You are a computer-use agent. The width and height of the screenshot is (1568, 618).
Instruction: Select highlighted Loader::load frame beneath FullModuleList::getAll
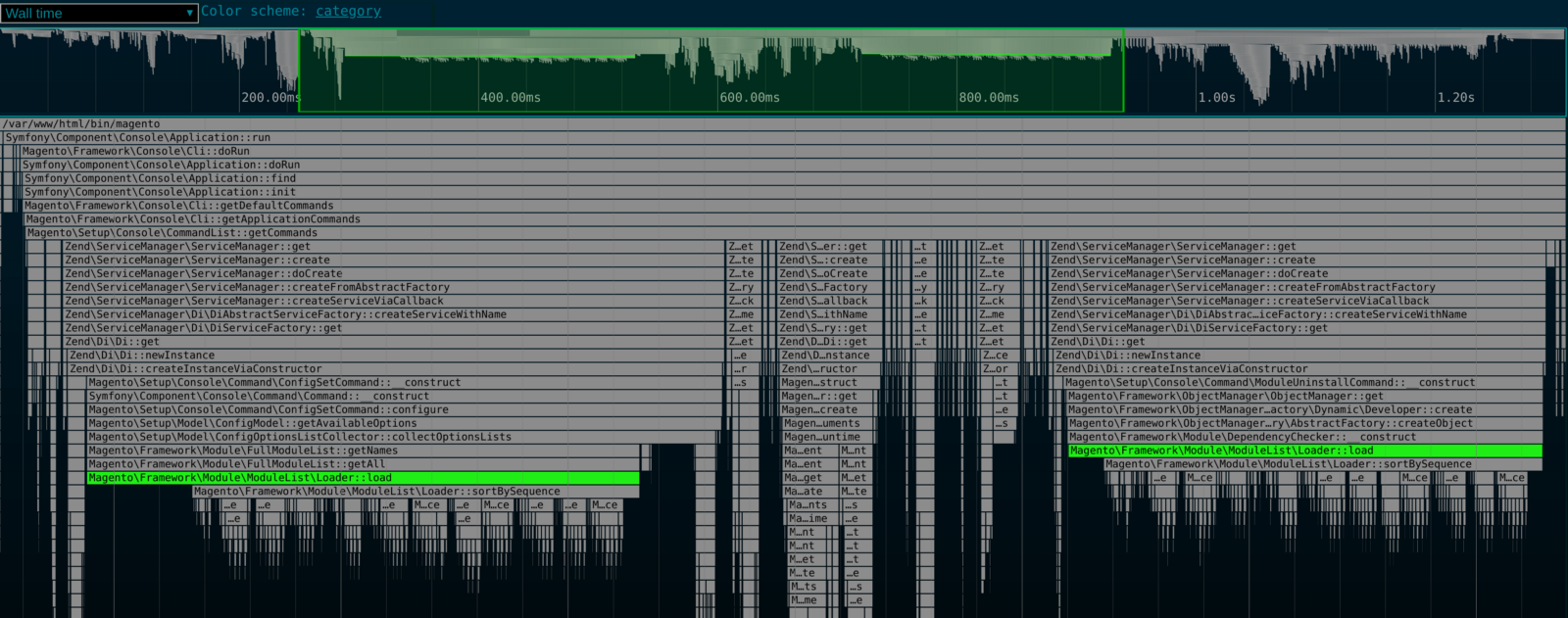tap(363, 479)
